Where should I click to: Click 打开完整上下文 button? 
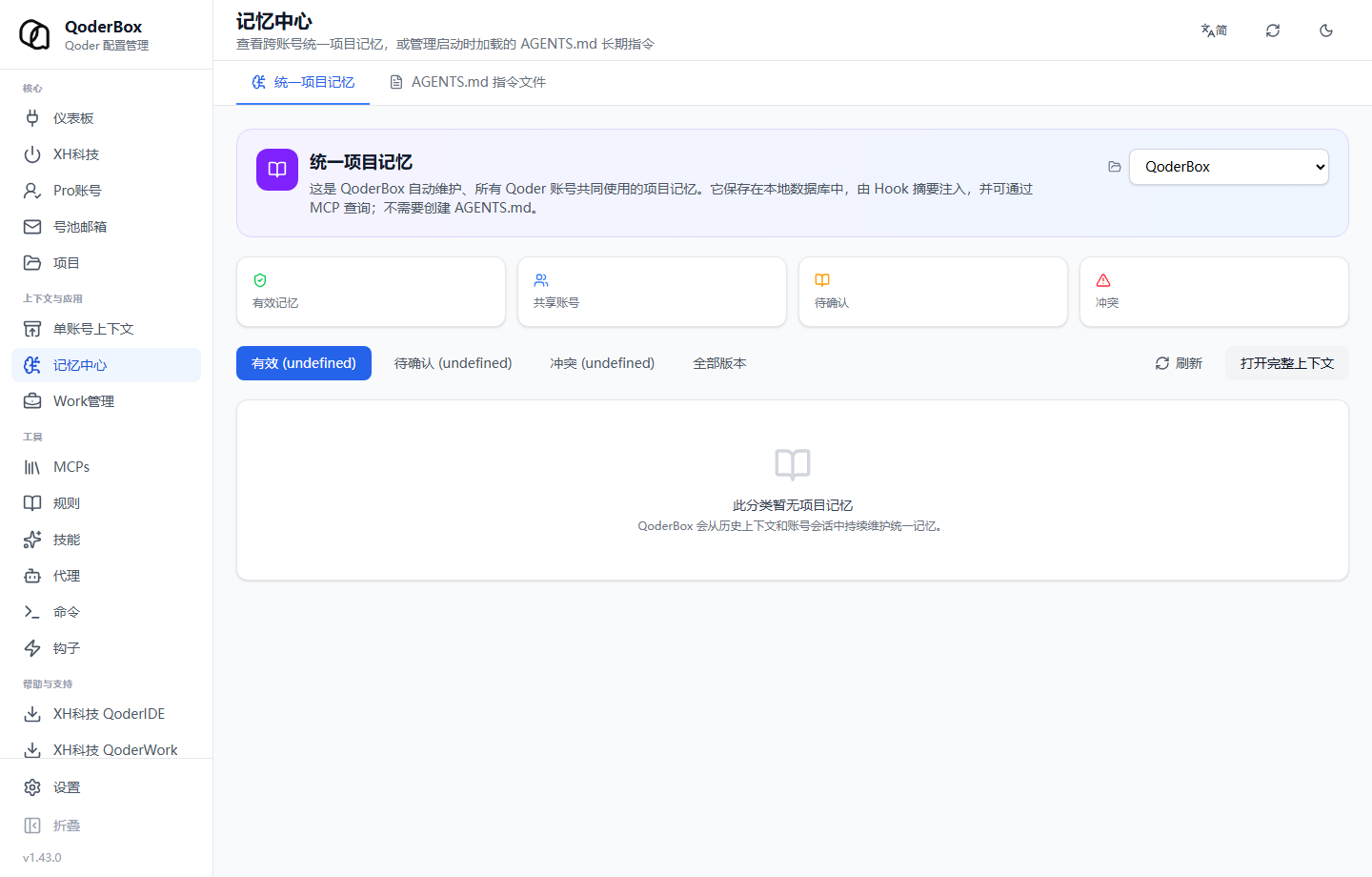(x=1287, y=363)
